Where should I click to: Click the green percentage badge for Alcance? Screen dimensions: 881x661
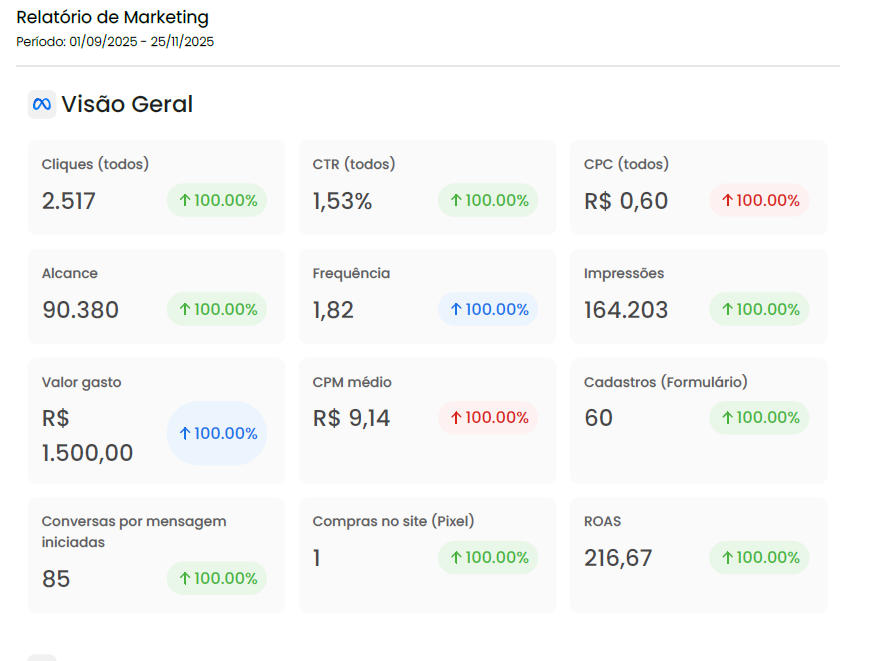coord(217,309)
